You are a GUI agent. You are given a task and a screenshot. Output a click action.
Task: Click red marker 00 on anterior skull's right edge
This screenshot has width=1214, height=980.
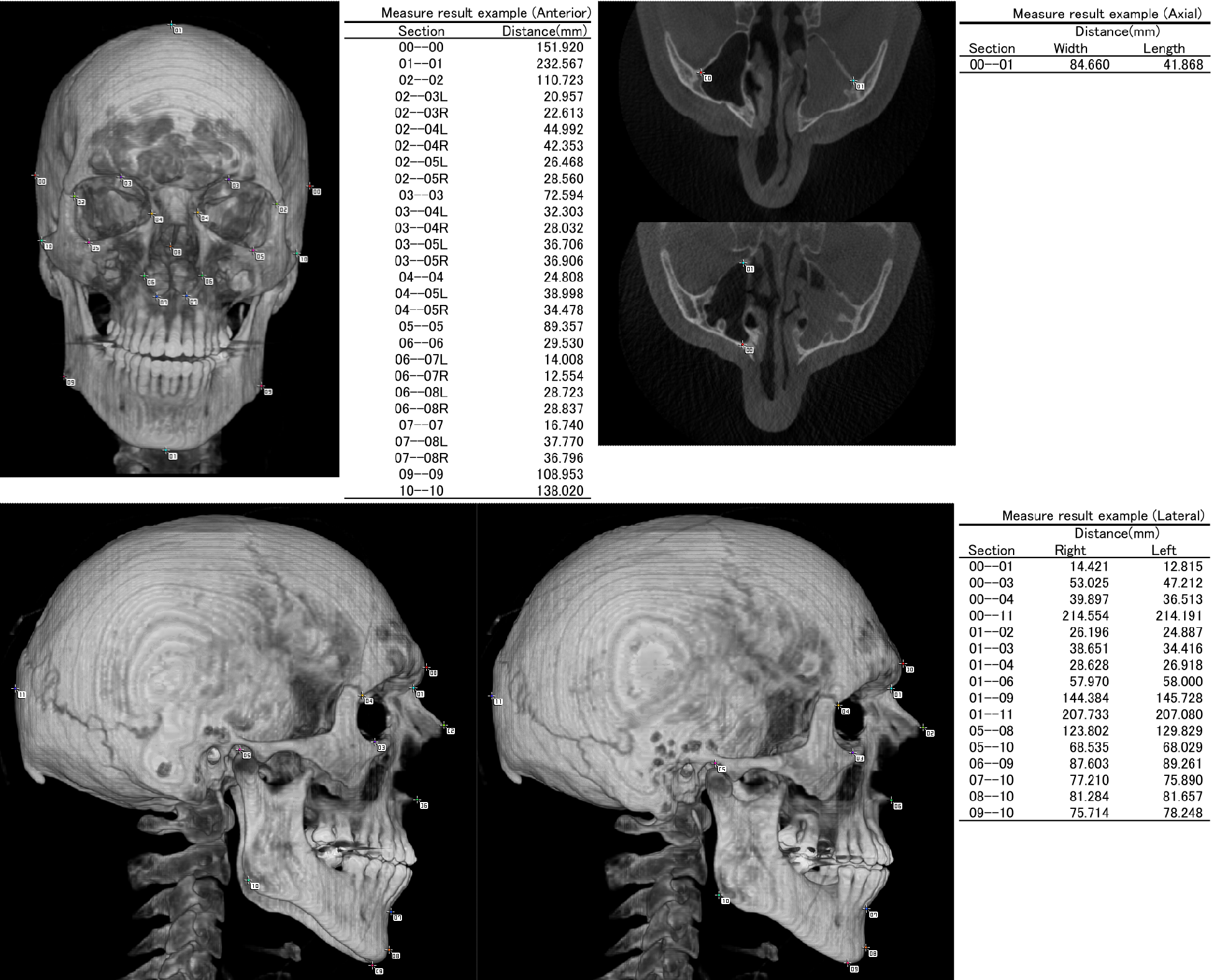coord(310,186)
